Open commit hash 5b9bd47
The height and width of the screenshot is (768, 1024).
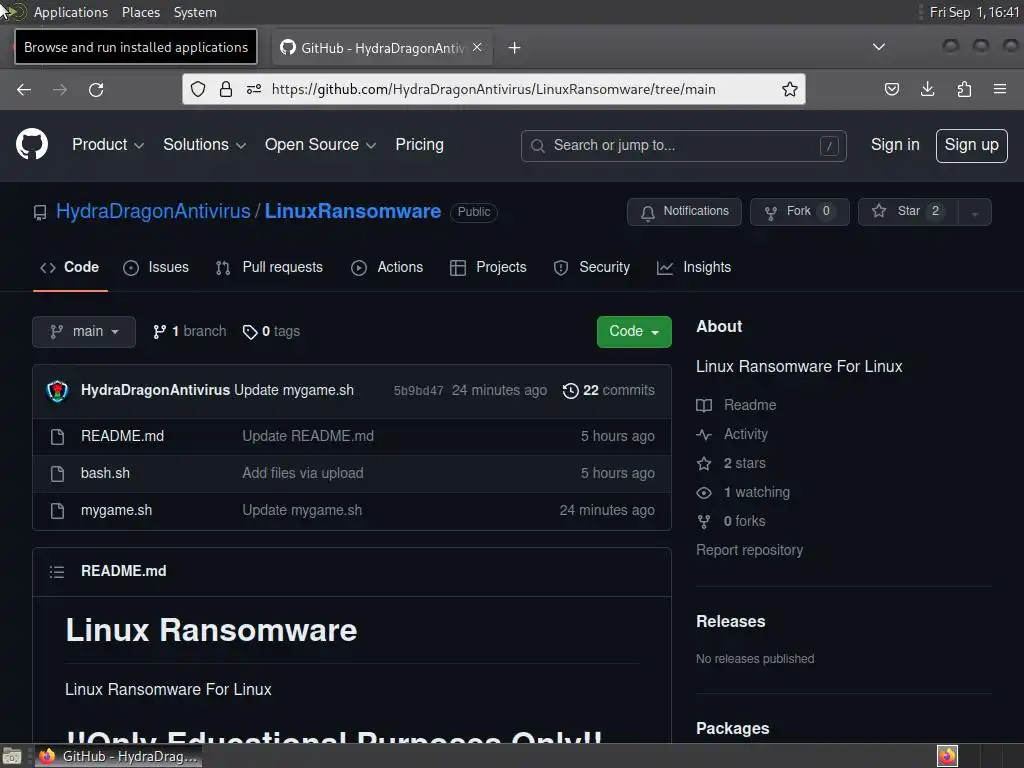click(x=418, y=391)
